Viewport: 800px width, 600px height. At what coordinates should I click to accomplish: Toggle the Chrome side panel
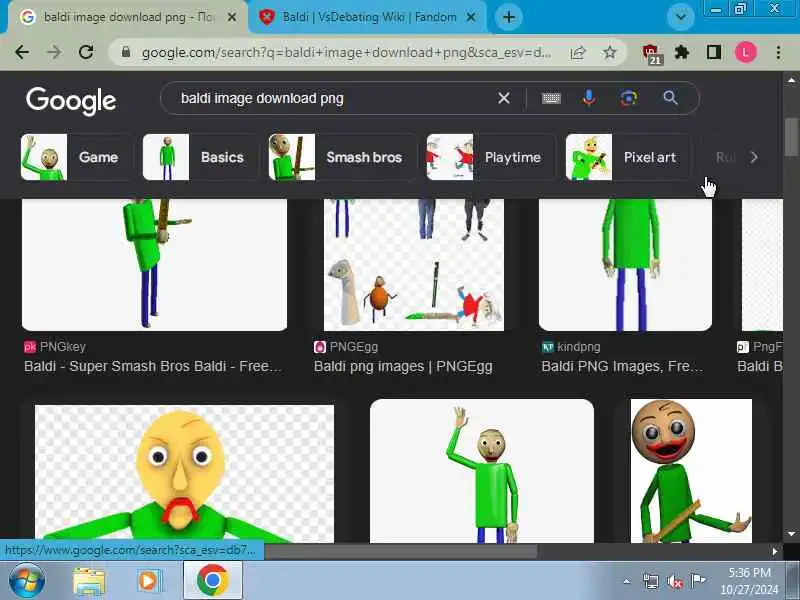tap(713, 52)
